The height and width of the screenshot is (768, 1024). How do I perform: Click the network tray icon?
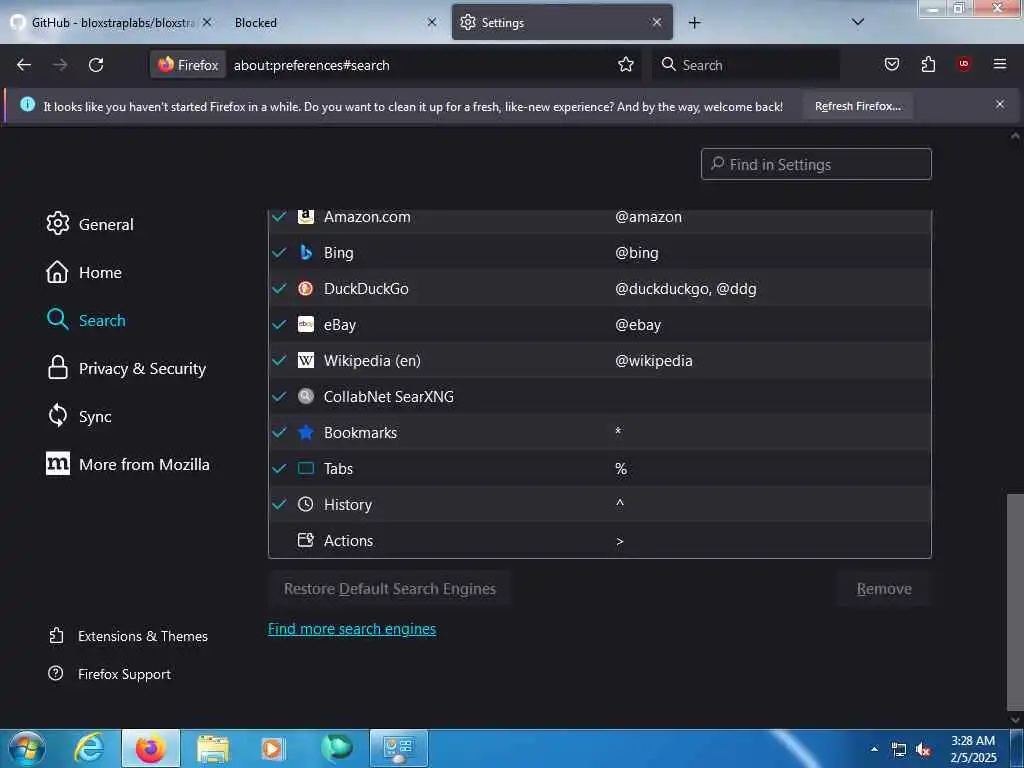(899, 750)
